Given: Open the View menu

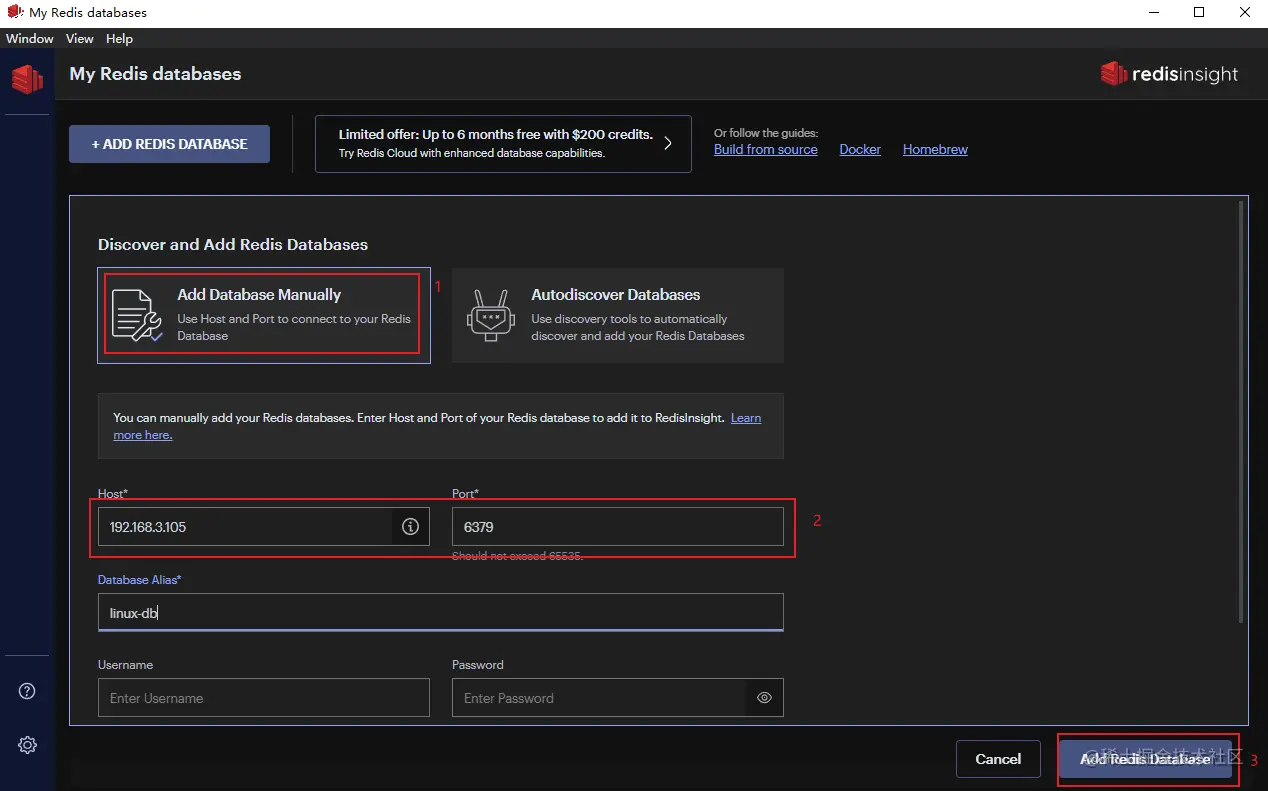Looking at the screenshot, I should pyautogui.click(x=79, y=39).
